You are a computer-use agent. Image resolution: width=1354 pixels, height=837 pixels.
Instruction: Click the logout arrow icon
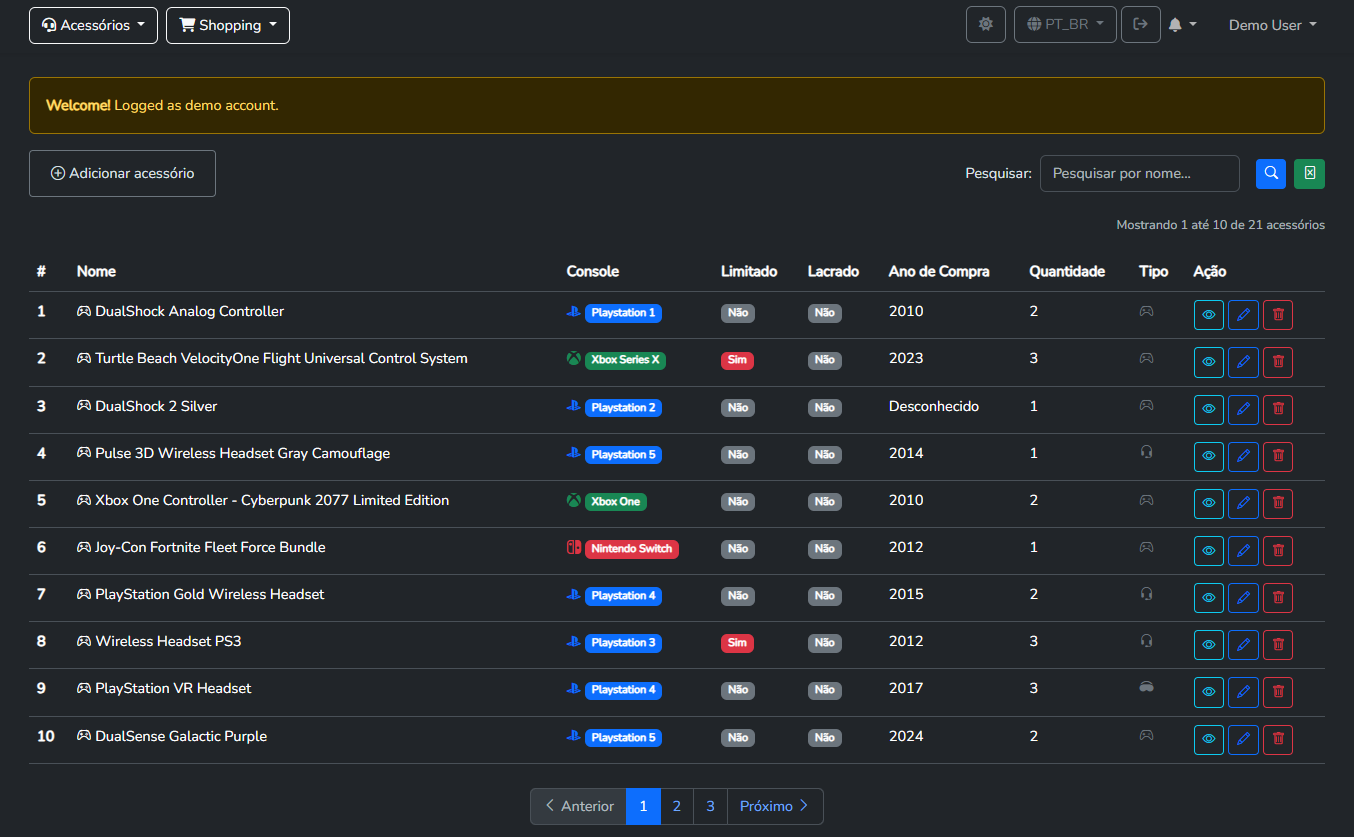tap(1140, 25)
